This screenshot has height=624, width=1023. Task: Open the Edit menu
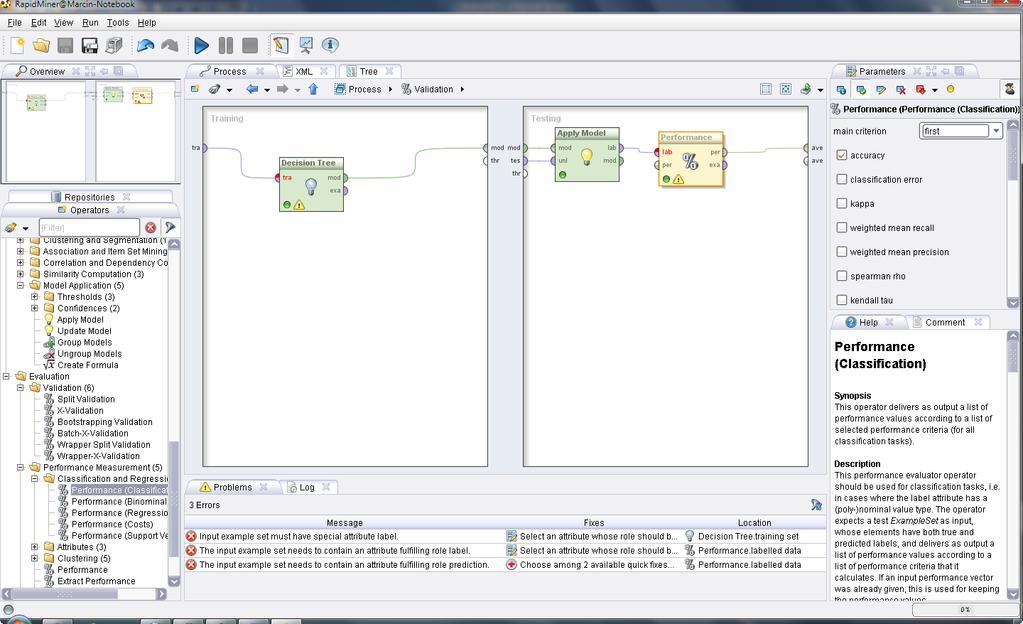coord(38,22)
